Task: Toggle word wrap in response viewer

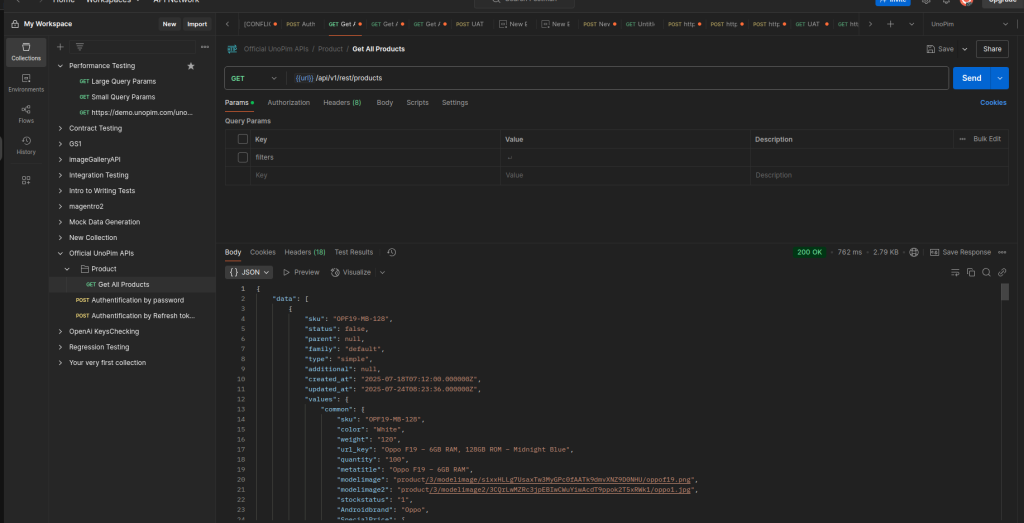Action: point(954,272)
